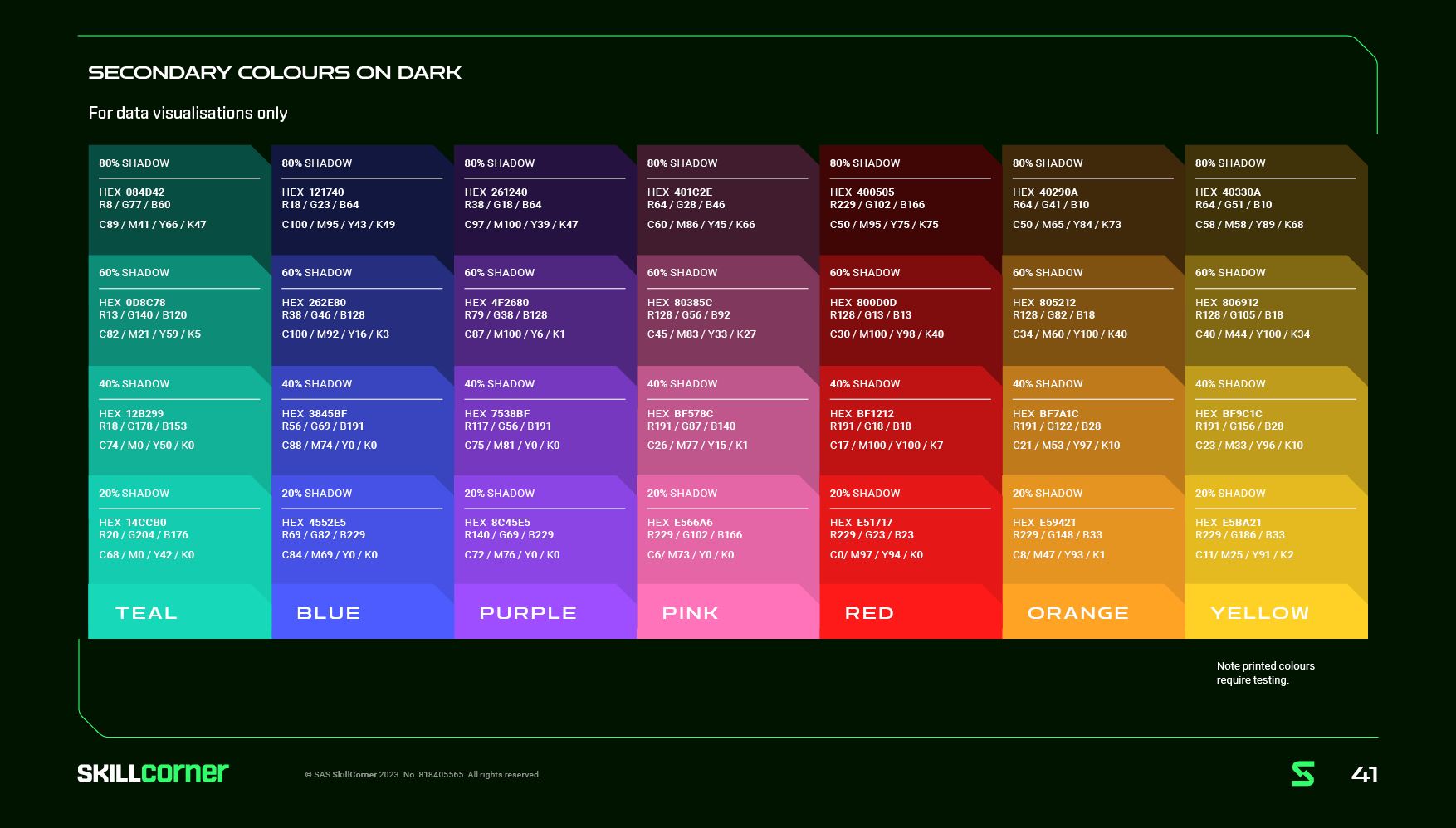Image resolution: width=1456 pixels, height=828 pixels.
Task: Click 'C17 / M100 / Y100 / K7' CMYK value
Action: [887, 446]
